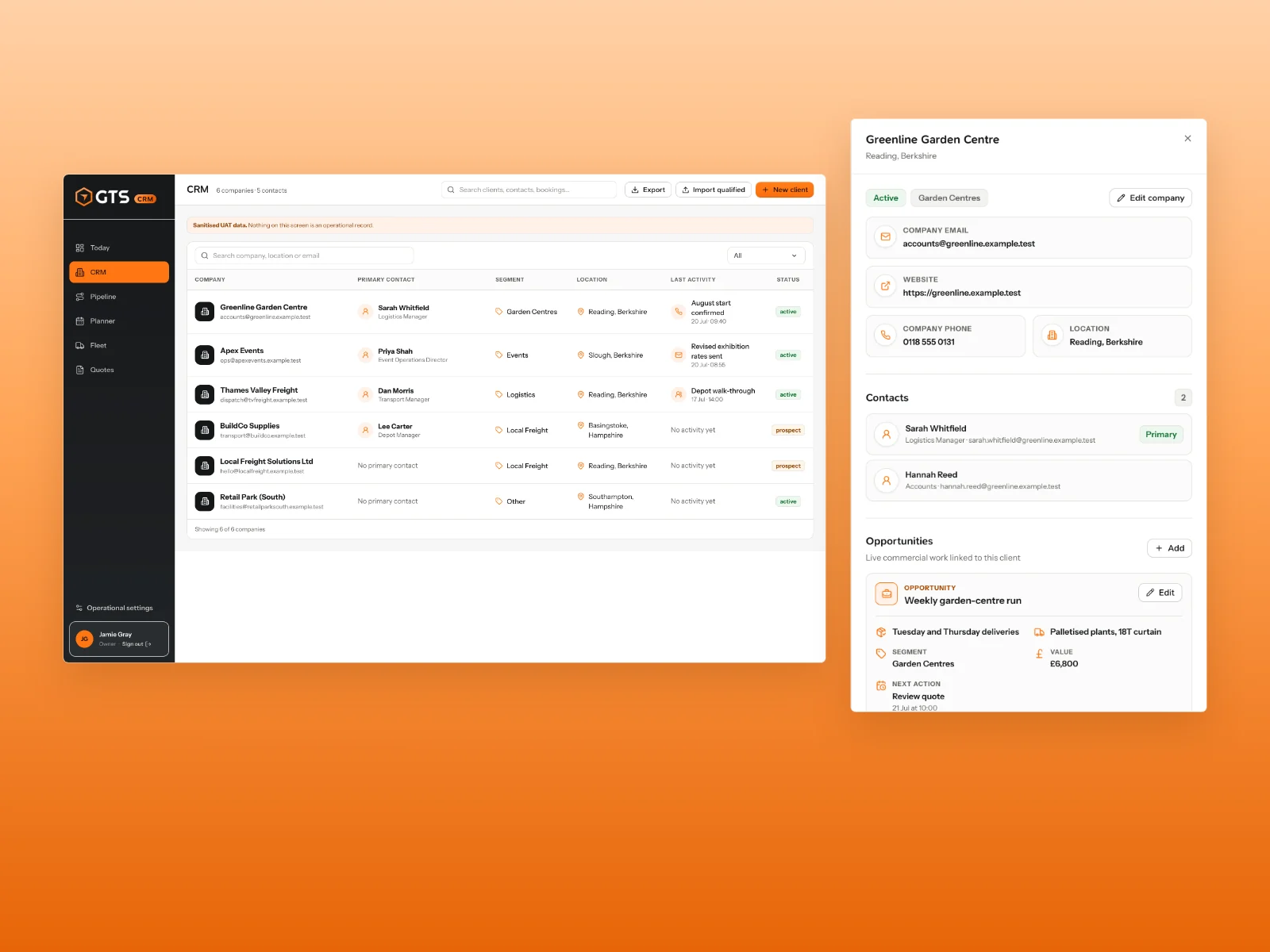
Task: Focus the search company filter field
Action: (x=305, y=255)
